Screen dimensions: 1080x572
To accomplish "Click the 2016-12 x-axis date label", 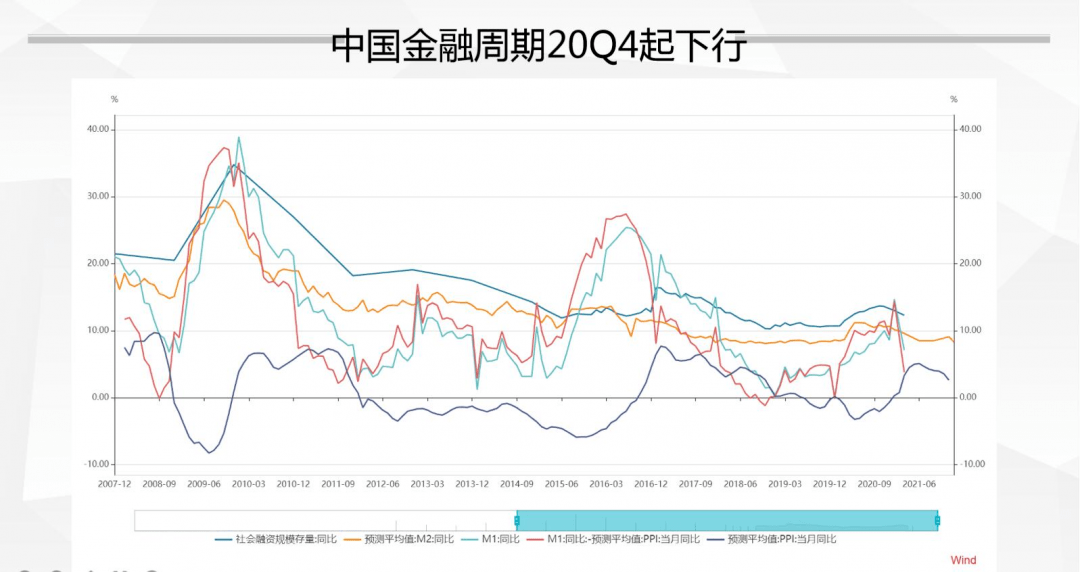I will coord(651,484).
